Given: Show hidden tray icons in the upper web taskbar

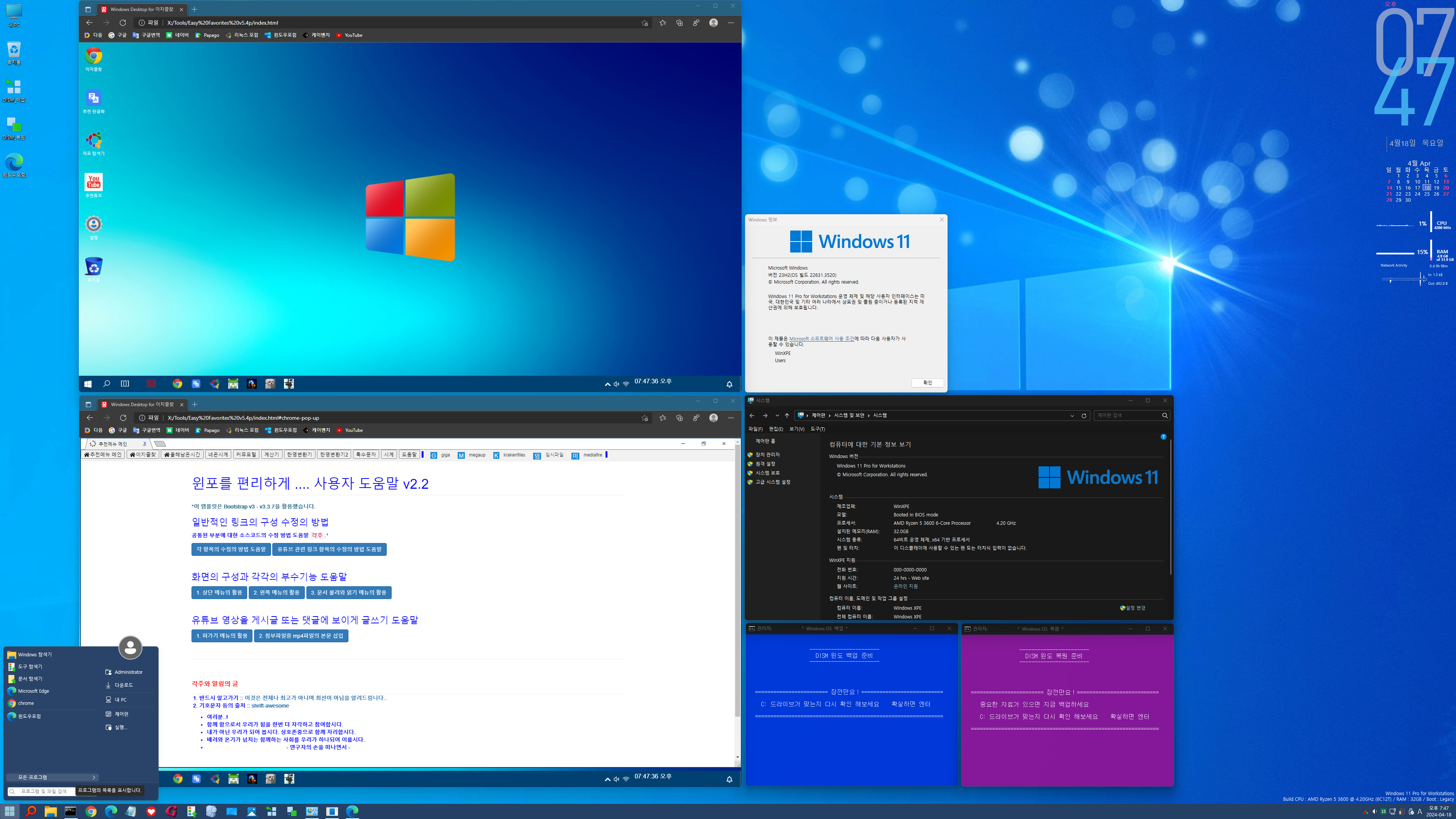Looking at the screenshot, I should point(607,384).
